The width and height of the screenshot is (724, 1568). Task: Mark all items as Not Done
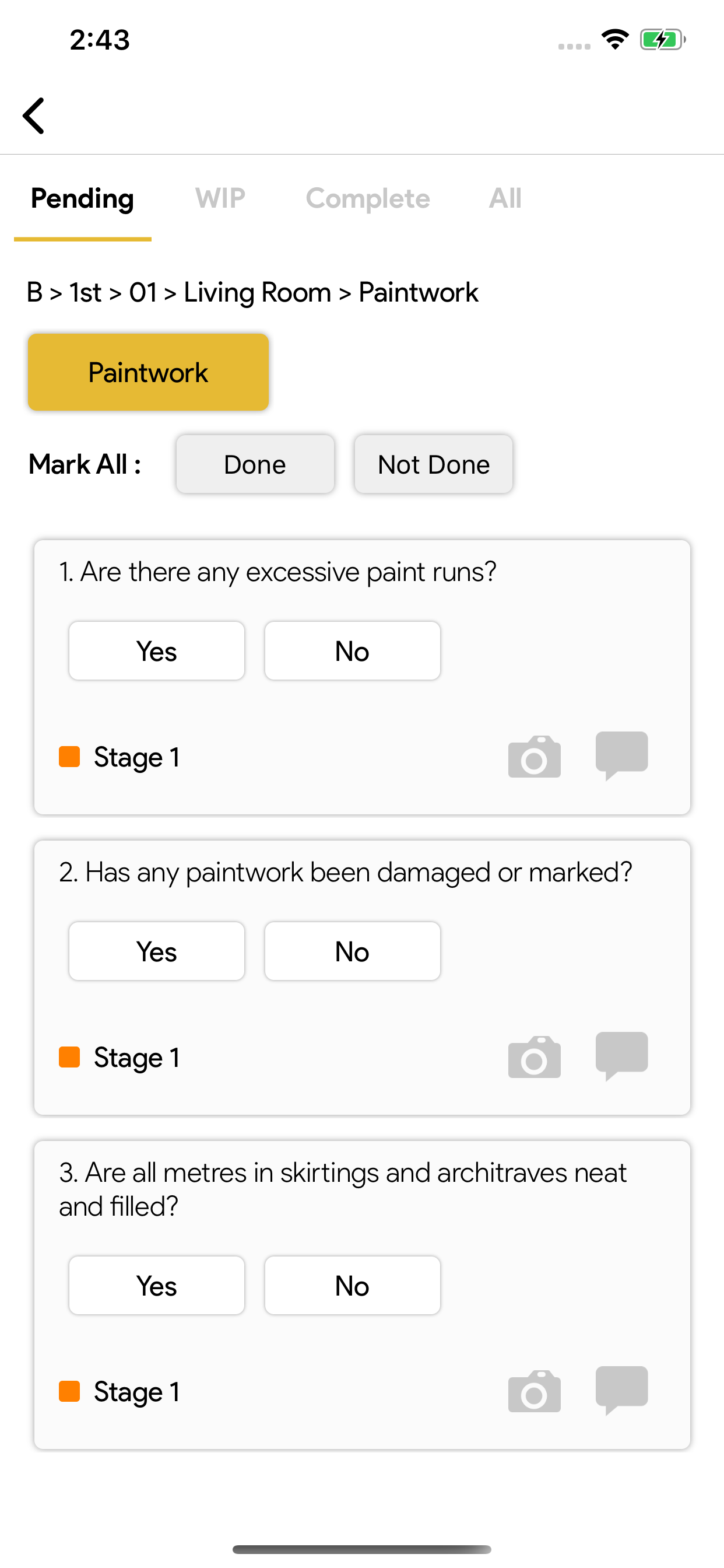(434, 464)
